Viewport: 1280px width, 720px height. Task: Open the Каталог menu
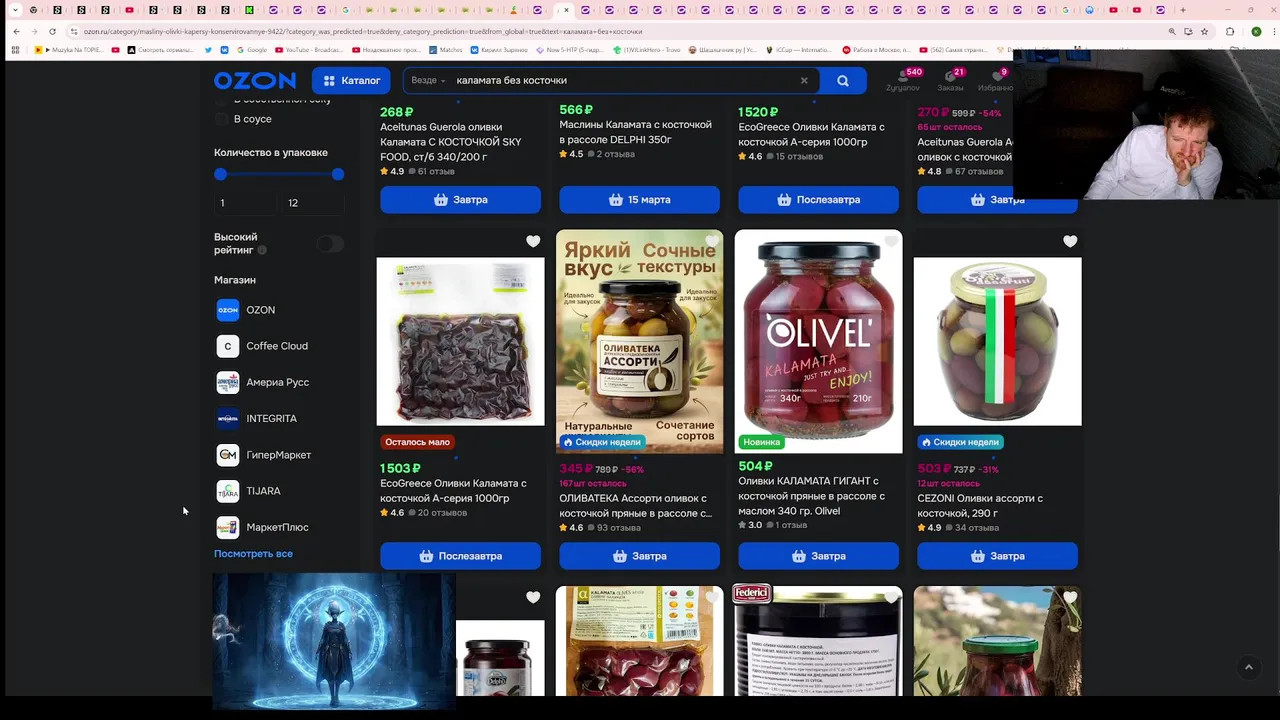(x=351, y=80)
